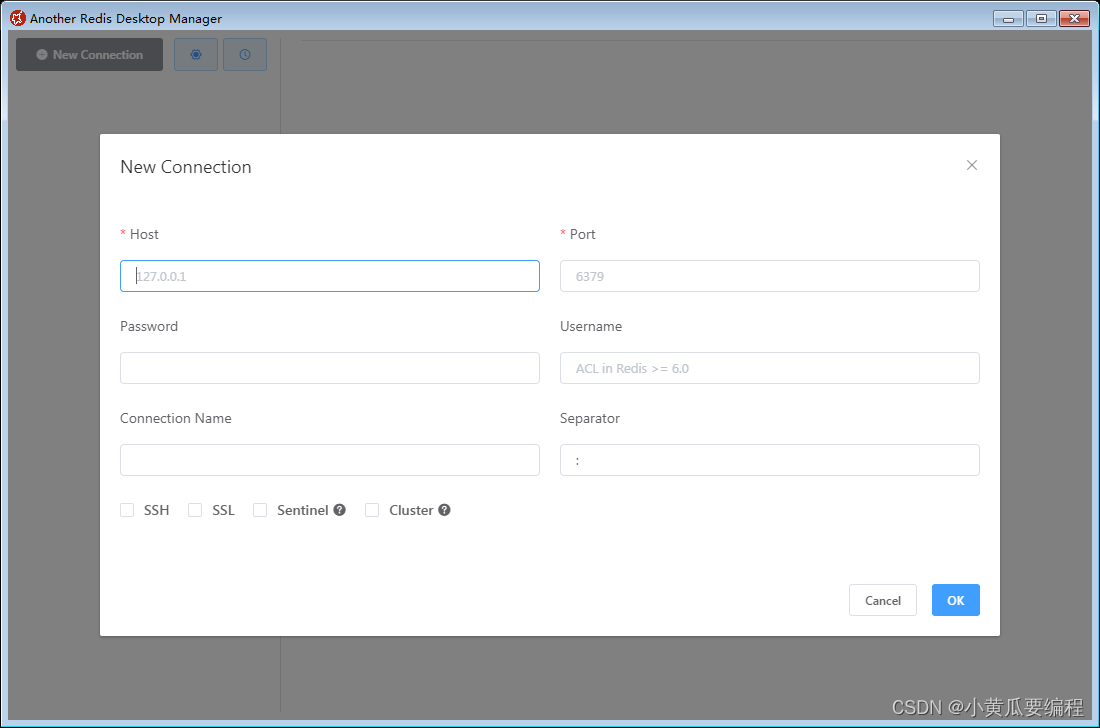Open the command log clock icon
Image resolution: width=1100 pixels, height=728 pixels.
245,55
